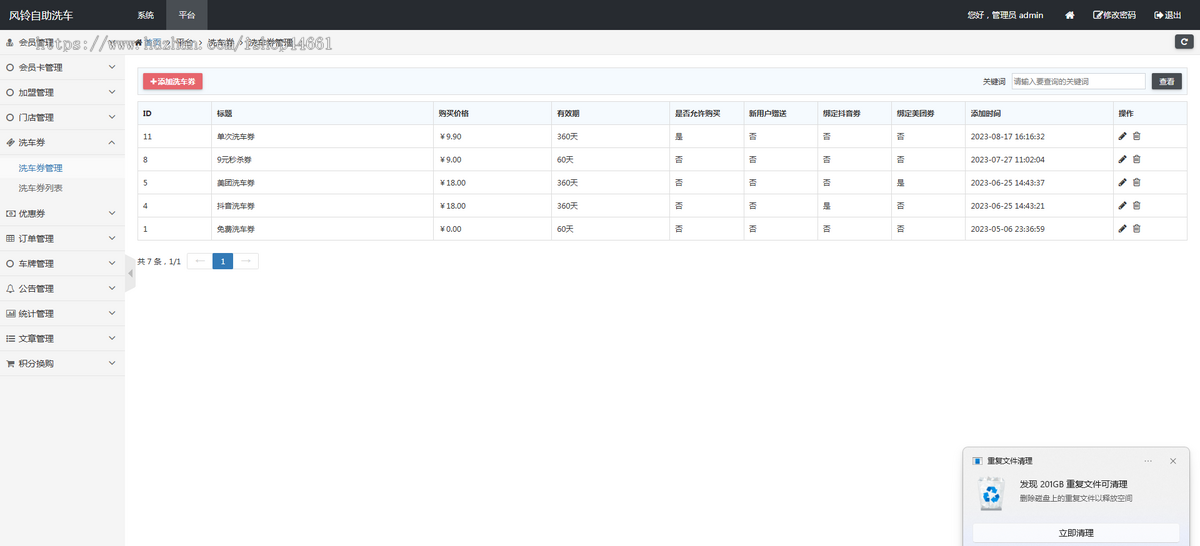Click the trash icon for 抖音洗车券
The image size is (1200, 546).
1136,206
